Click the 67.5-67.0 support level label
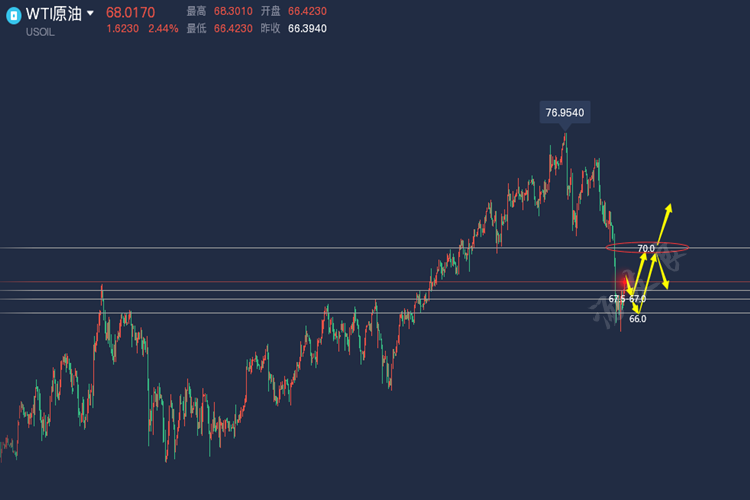The height and width of the screenshot is (500, 750). point(627,299)
